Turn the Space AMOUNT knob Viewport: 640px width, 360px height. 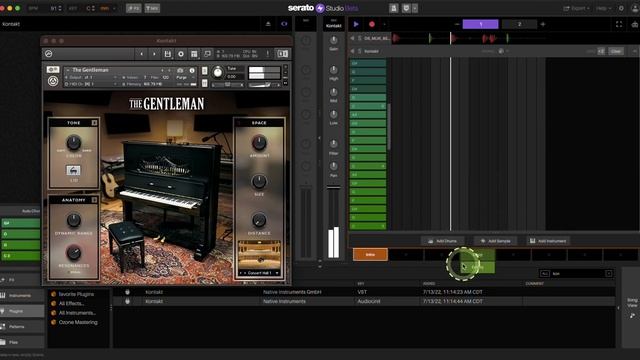click(x=259, y=143)
